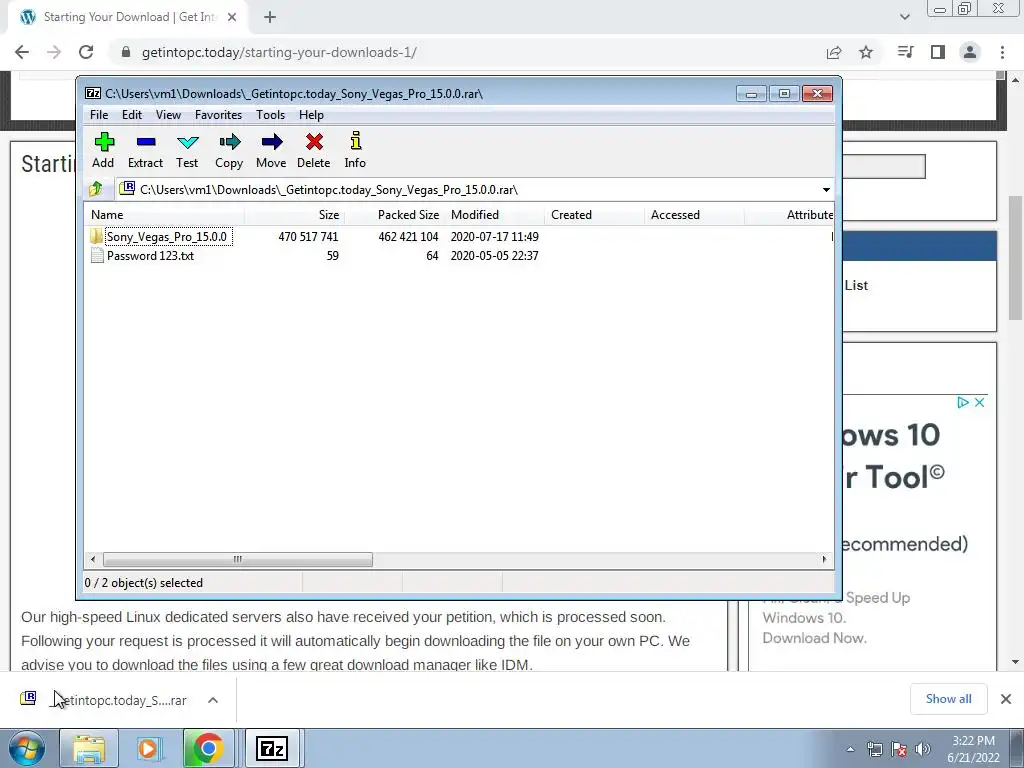This screenshot has height=768, width=1024.
Task: Sort by the Name column header
Action: click(164, 215)
